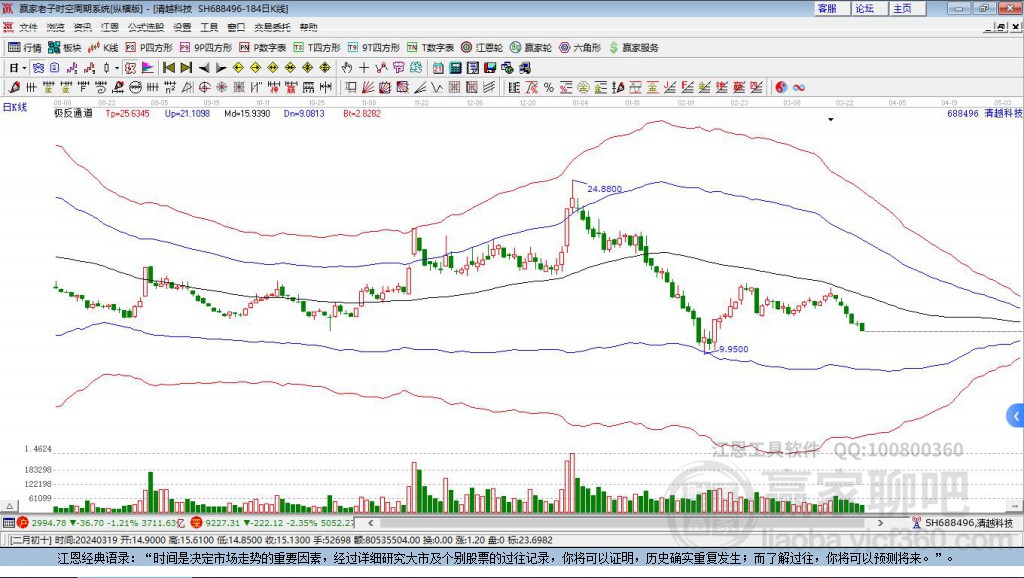Click the small black triangle above chart

coord(831,120)
